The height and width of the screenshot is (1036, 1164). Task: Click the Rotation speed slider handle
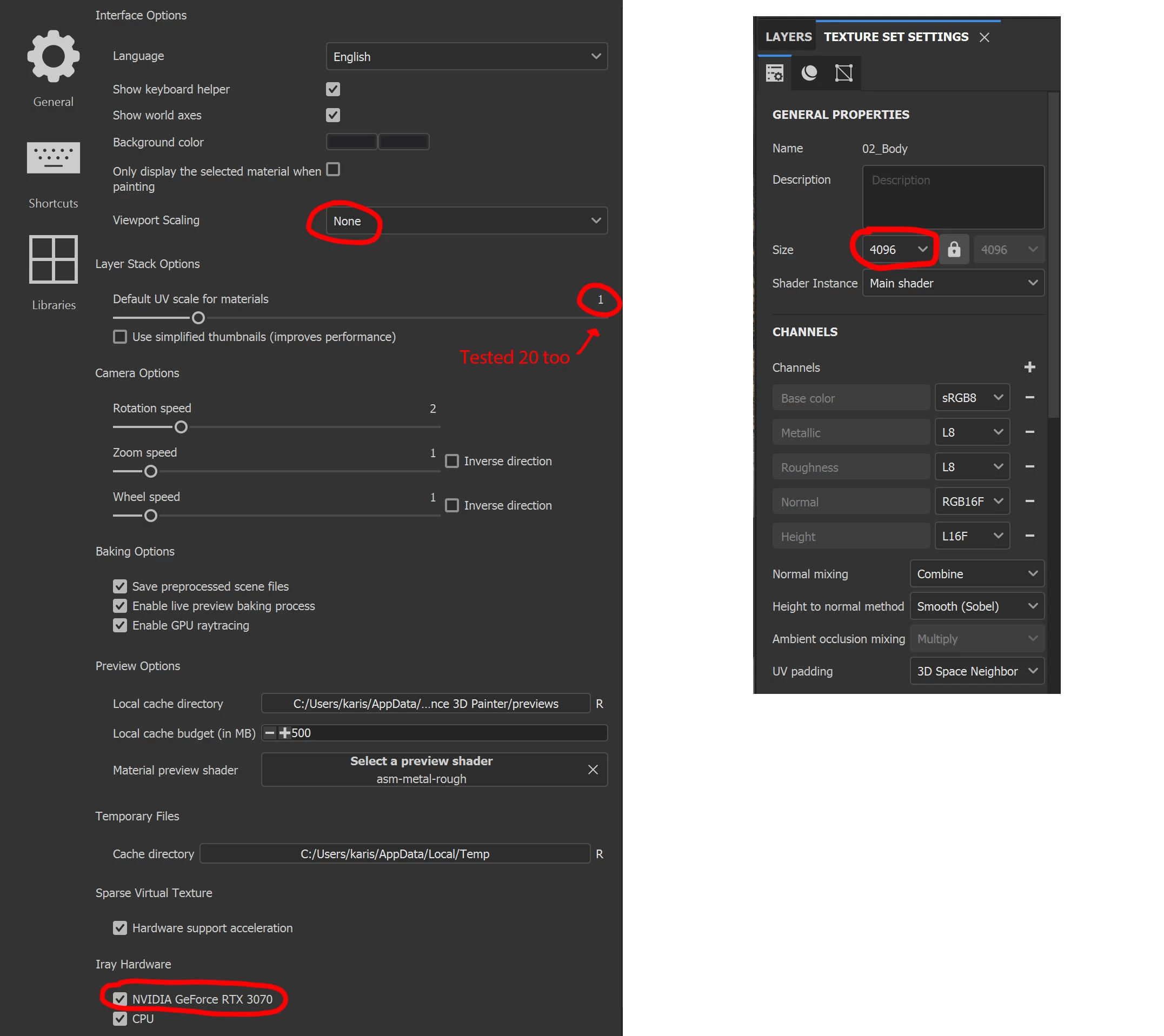pyautogui.click(x=181, y=427)
